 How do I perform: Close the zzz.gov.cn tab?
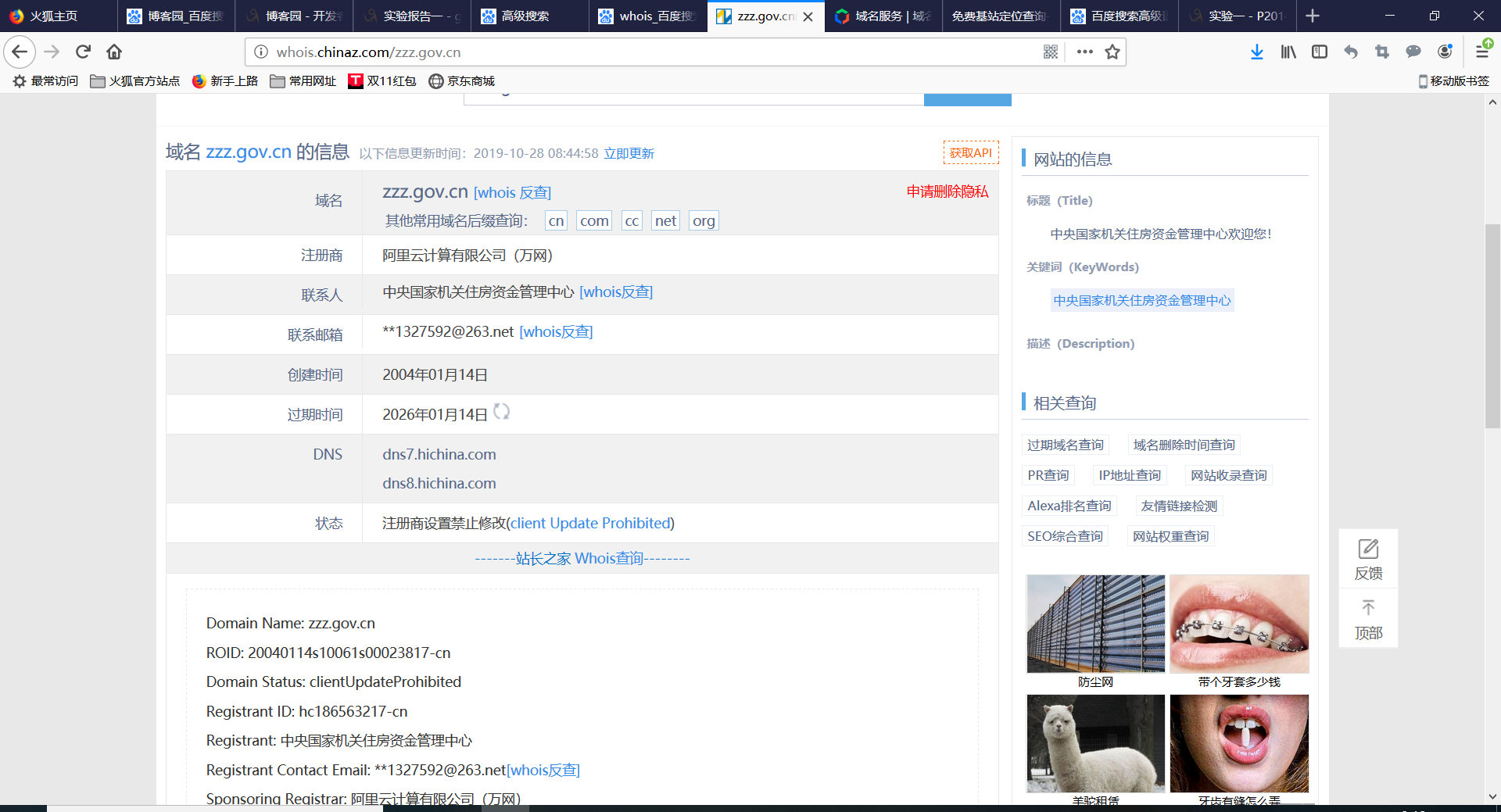click(x=808, y=16)
